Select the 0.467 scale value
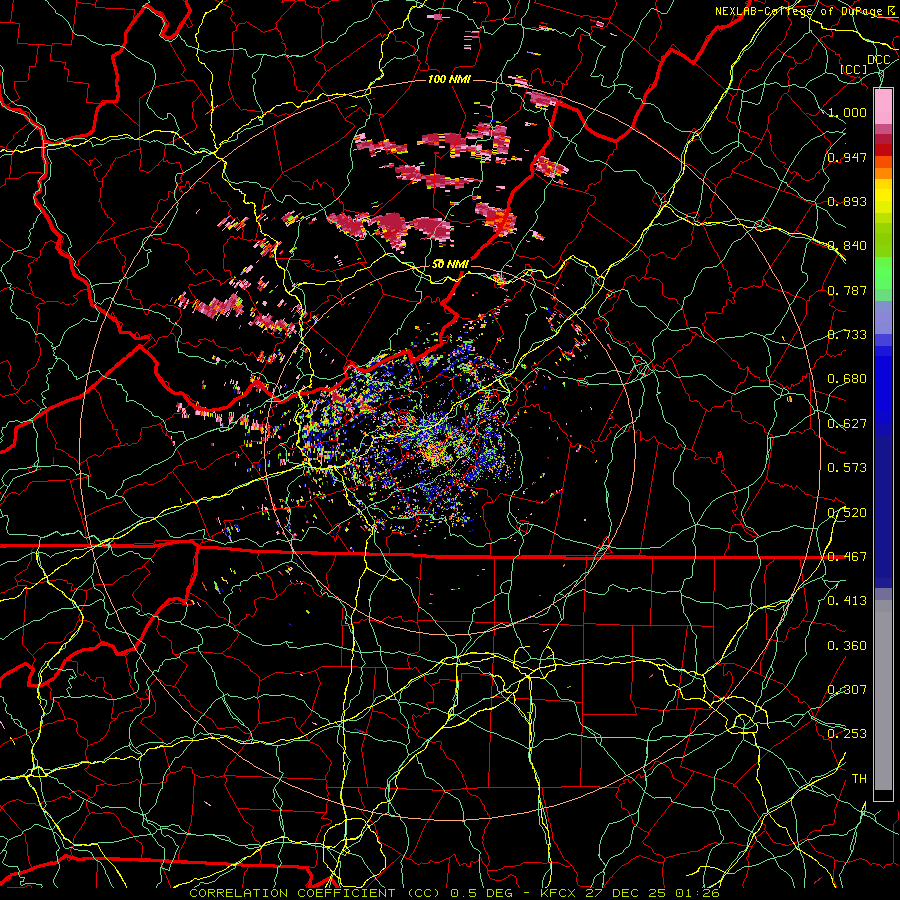 (847, 557)
